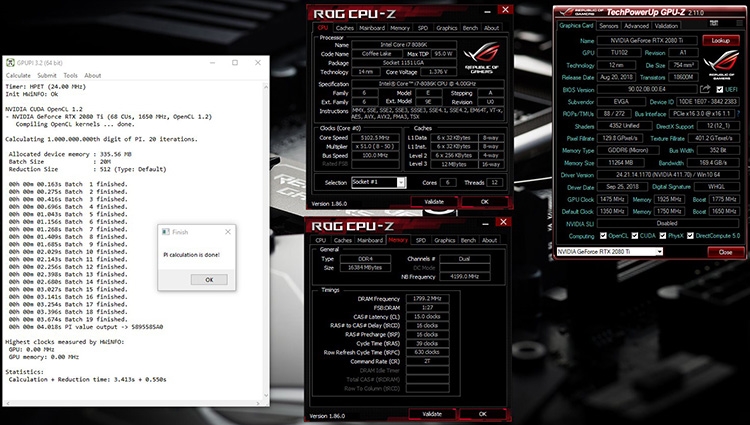Switch to Memory tab in top CPU-Z window
This screenshot has height=425, width=750.
click(x=400, y=28)
